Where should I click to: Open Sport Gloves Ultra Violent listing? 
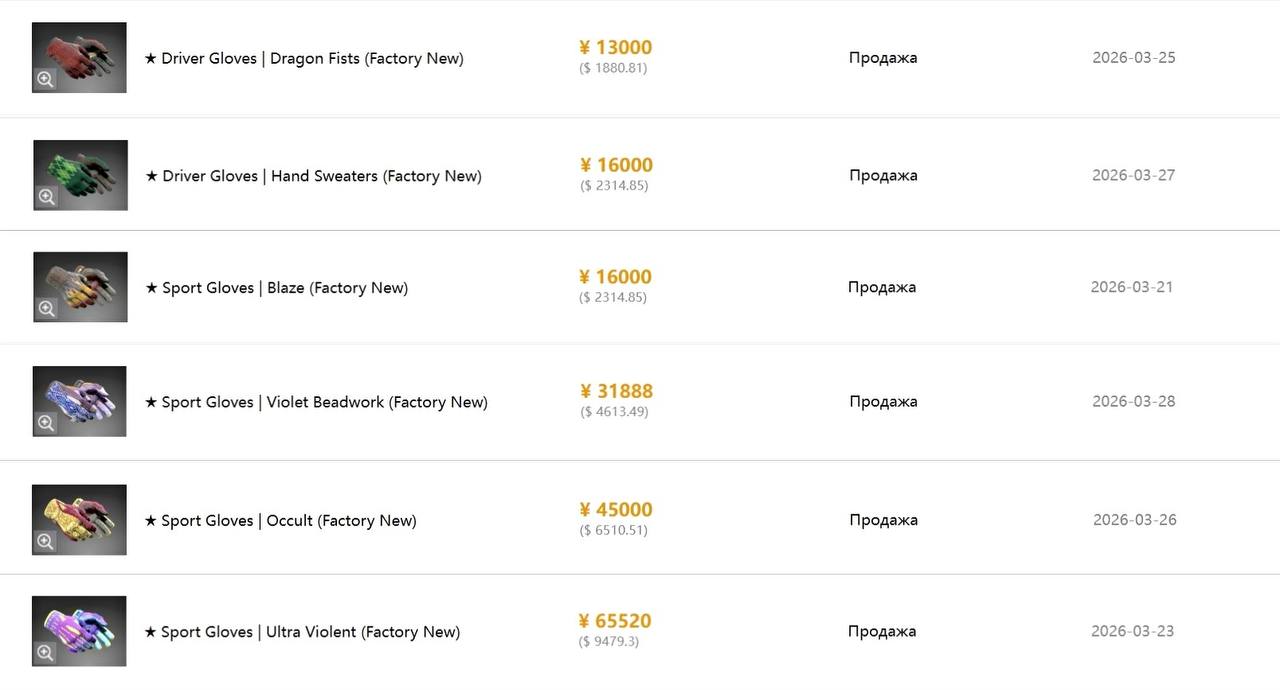click(x=302, y=632)
